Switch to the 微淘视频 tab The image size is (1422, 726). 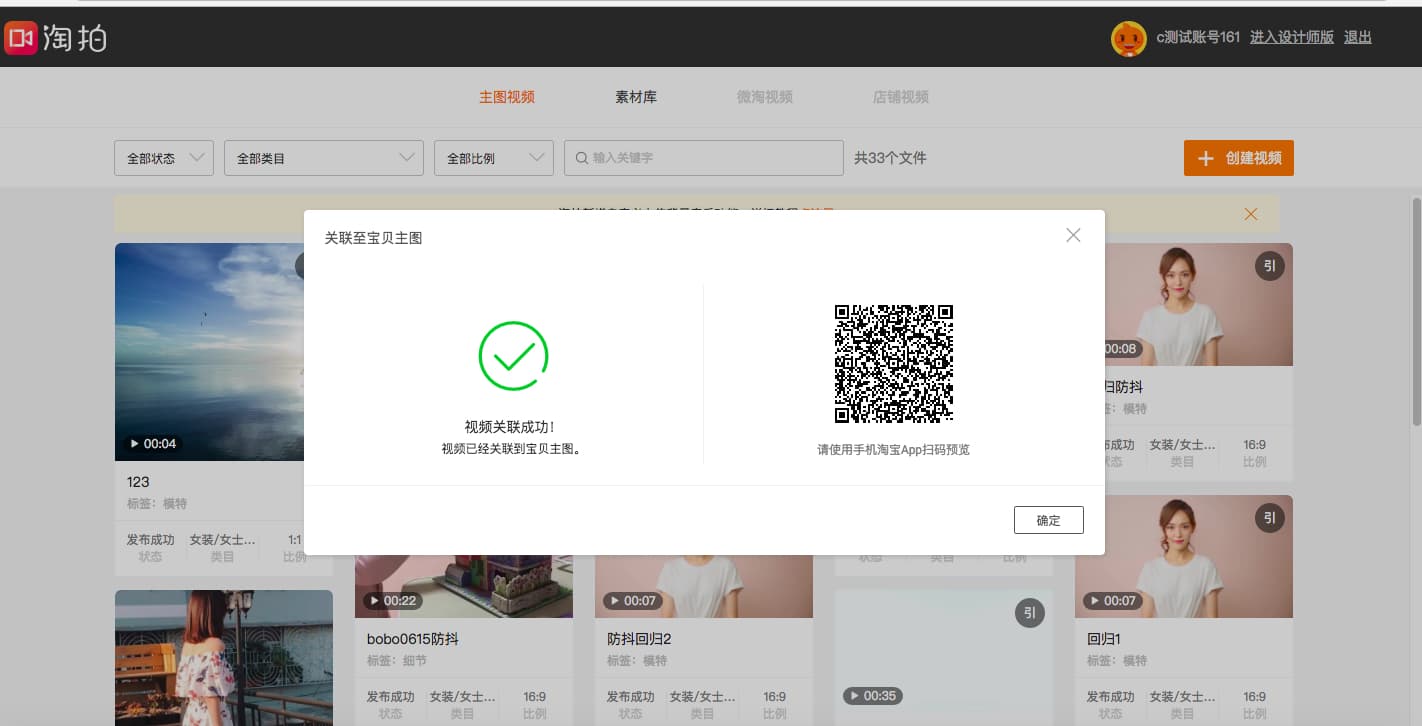click(x=765, y=97)
